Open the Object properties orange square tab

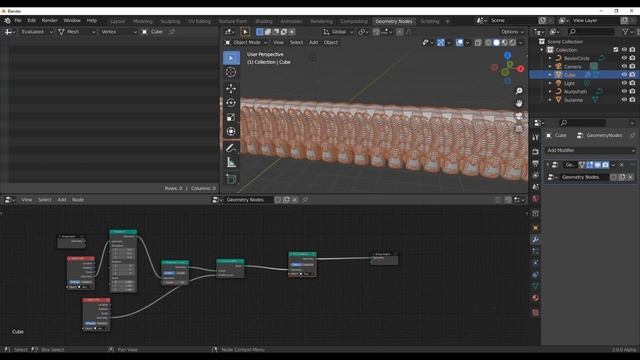click(535, 228)
